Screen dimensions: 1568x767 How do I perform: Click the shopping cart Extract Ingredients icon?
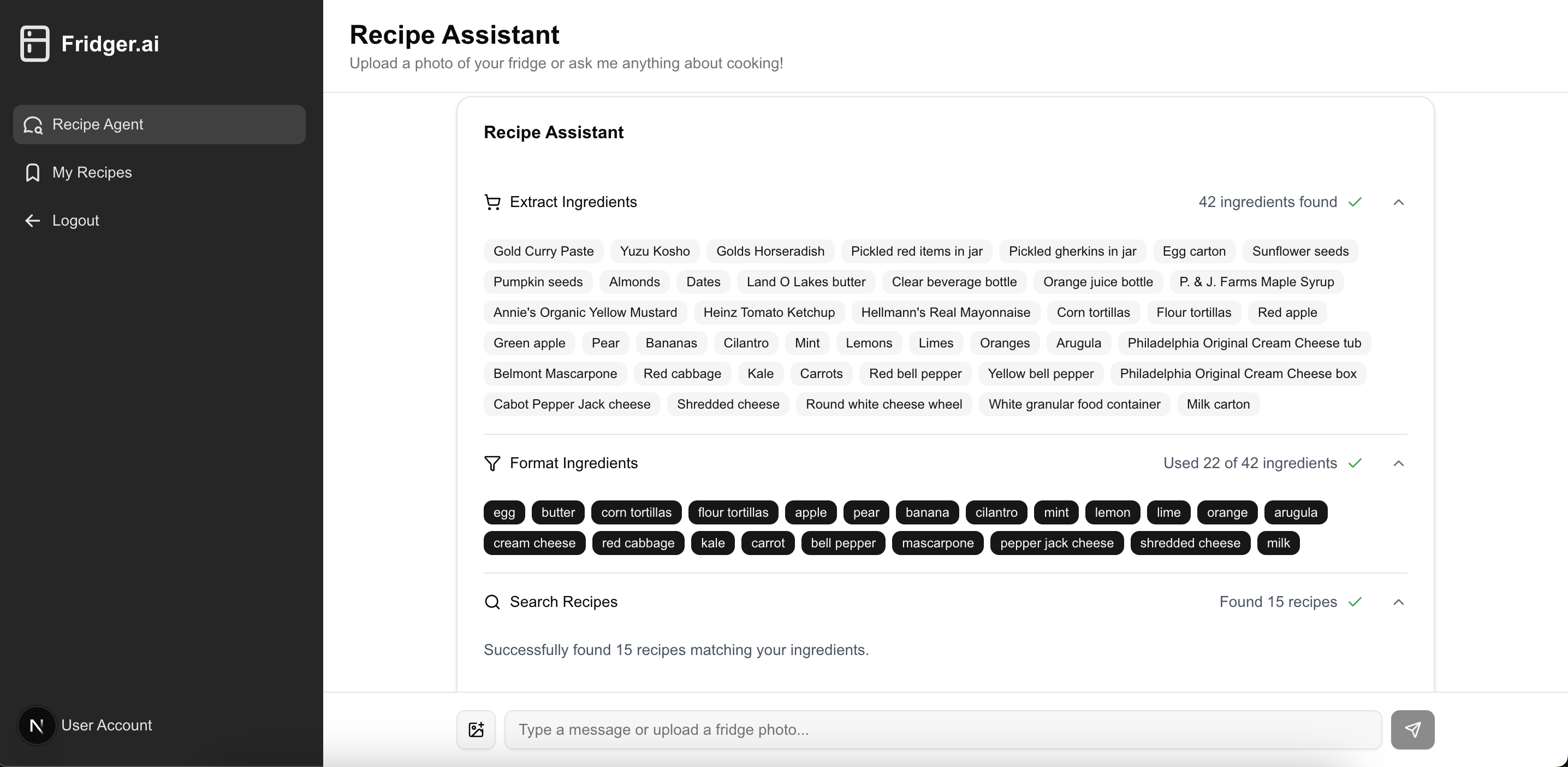[x=492, y=202]
